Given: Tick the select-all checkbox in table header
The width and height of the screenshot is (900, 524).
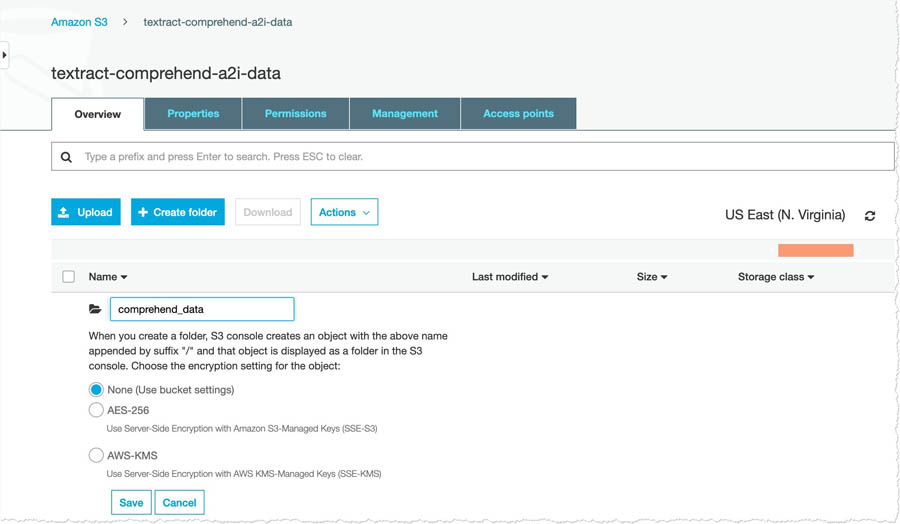Looking at the screenshot, I should tap(68, 277).
